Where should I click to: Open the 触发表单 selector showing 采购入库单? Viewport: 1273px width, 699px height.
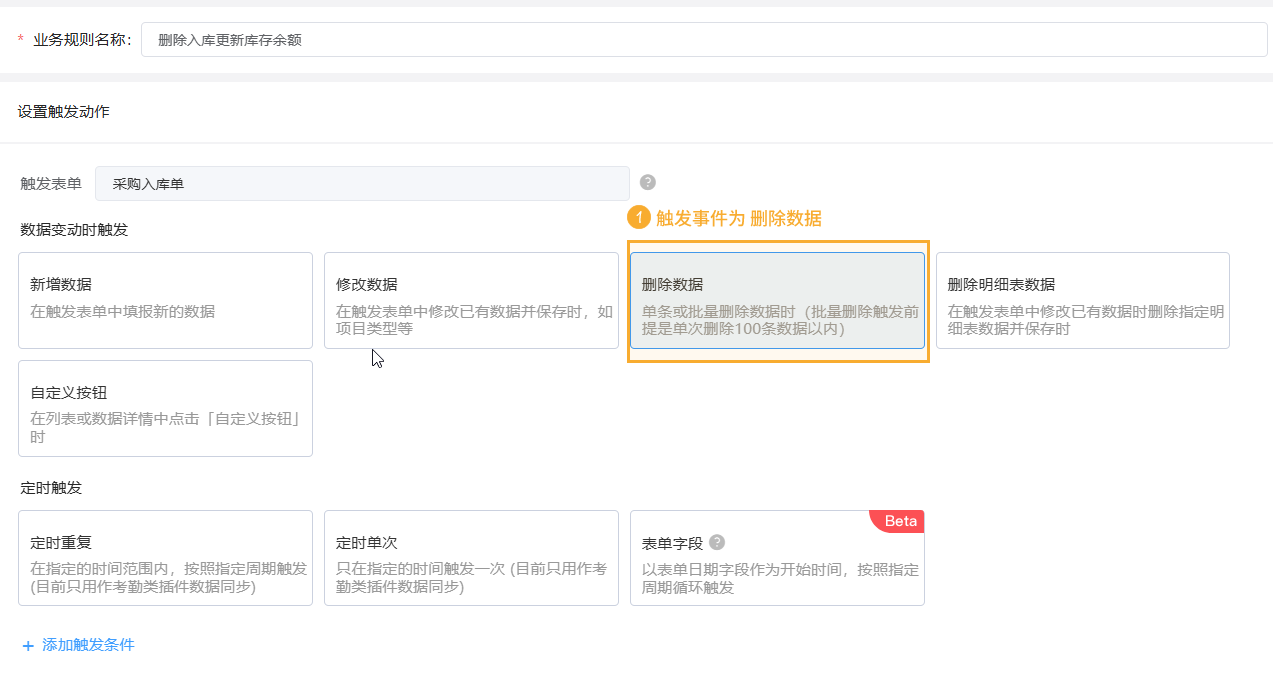pos(362,184)
